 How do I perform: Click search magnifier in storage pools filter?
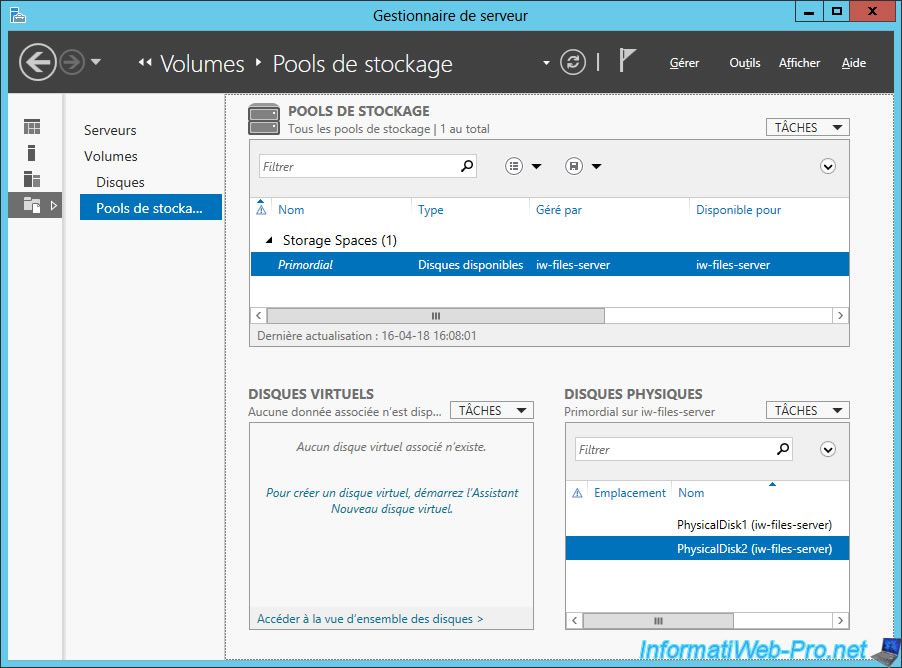[x=466, y=166]
